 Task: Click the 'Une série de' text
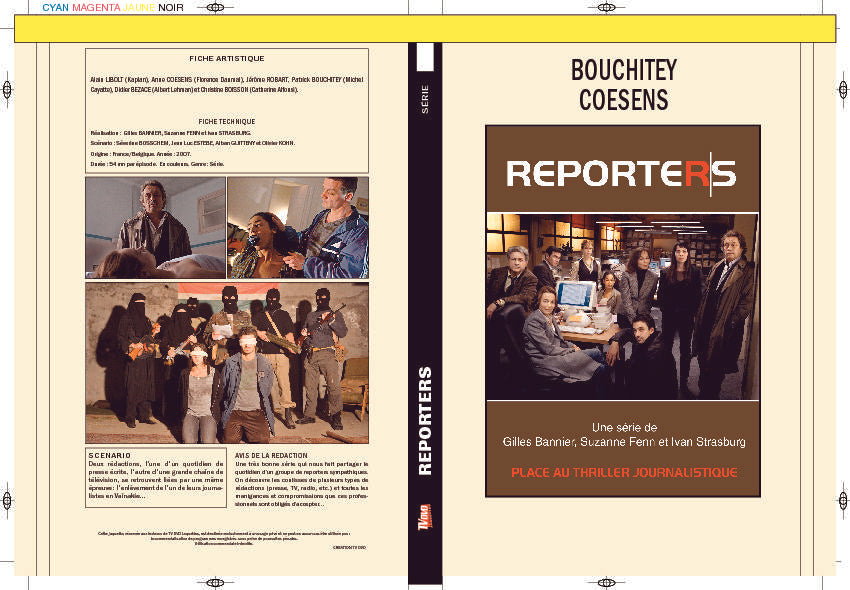[x=624, y=427]
